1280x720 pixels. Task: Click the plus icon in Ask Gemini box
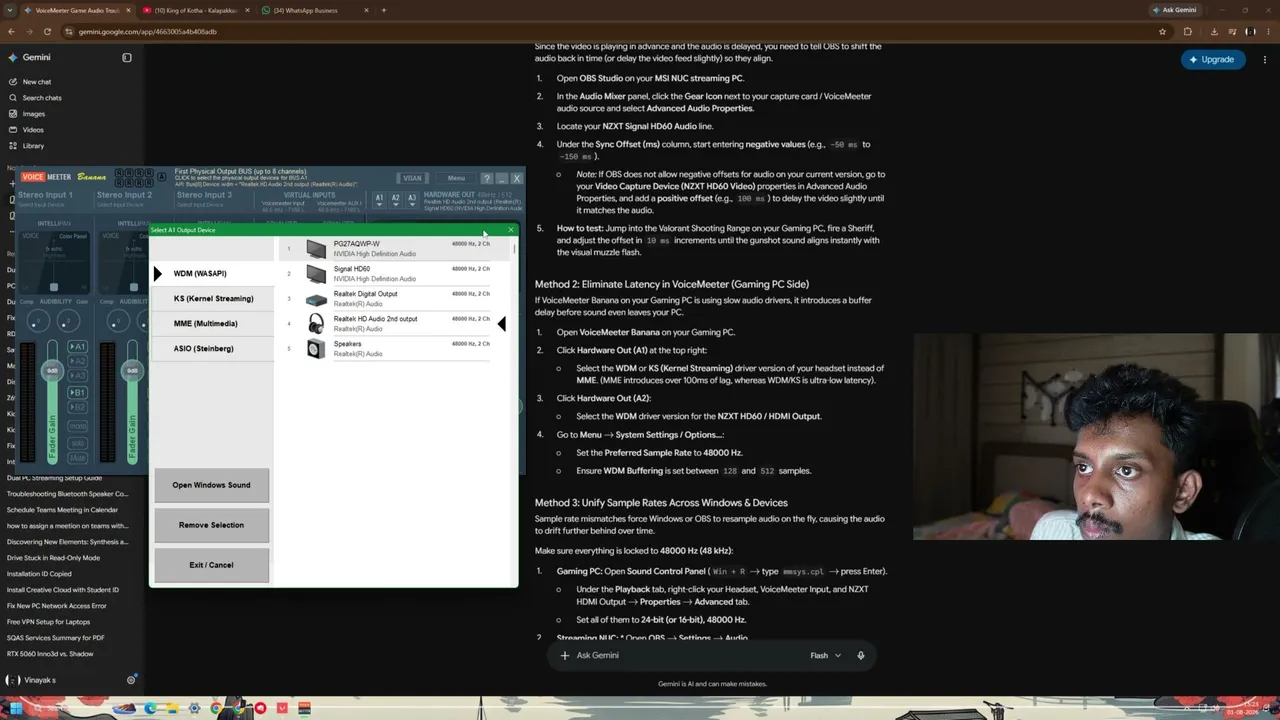(565, 655)
